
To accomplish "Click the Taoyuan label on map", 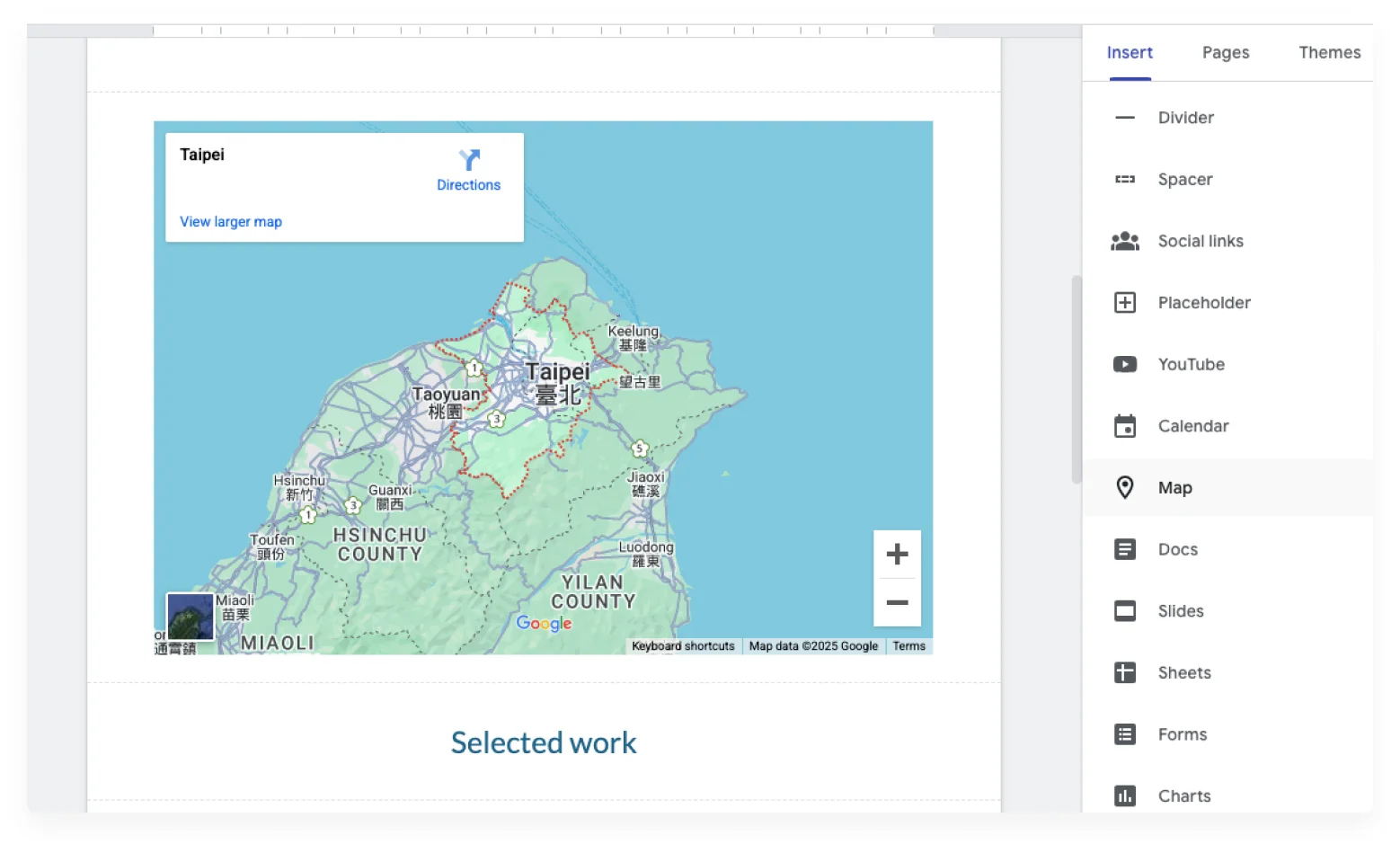I will pyautogui.click(x=446, y=403).
